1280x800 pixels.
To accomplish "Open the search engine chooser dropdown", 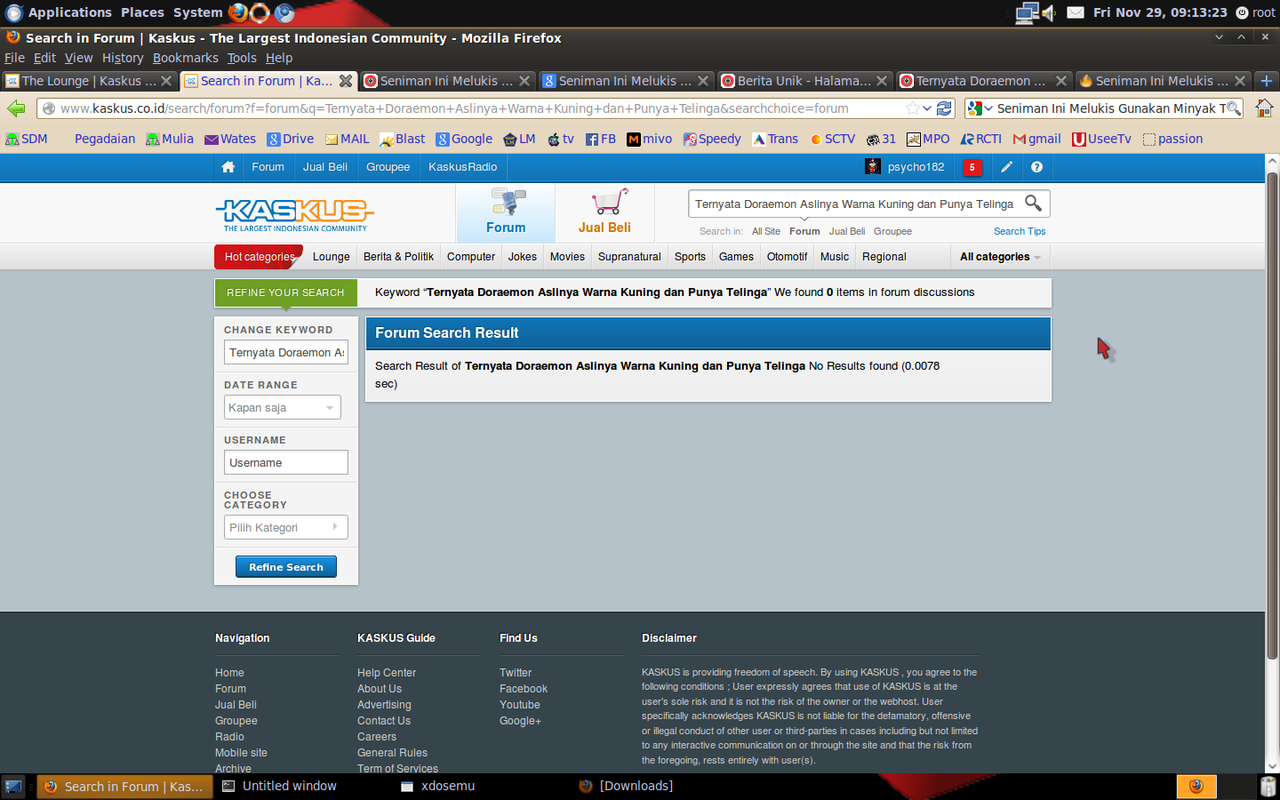I will coord(981,108).
